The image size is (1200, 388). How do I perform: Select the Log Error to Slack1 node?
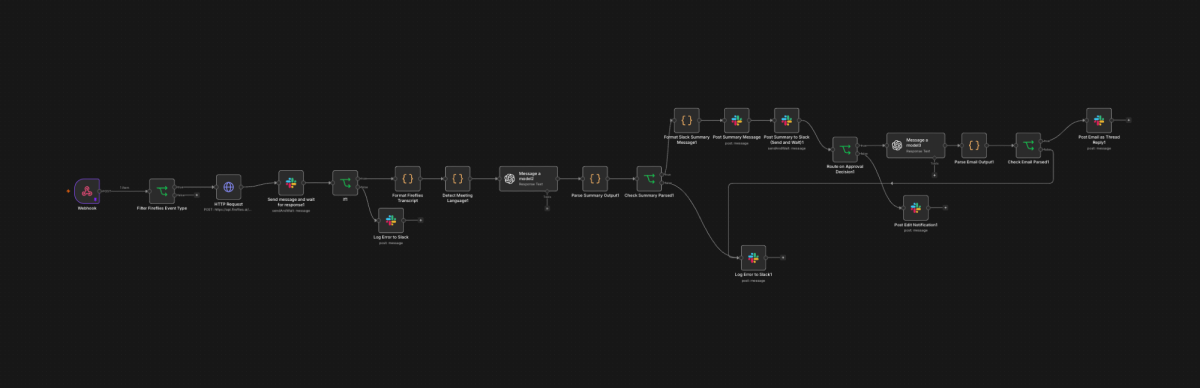tap(753, 258)
